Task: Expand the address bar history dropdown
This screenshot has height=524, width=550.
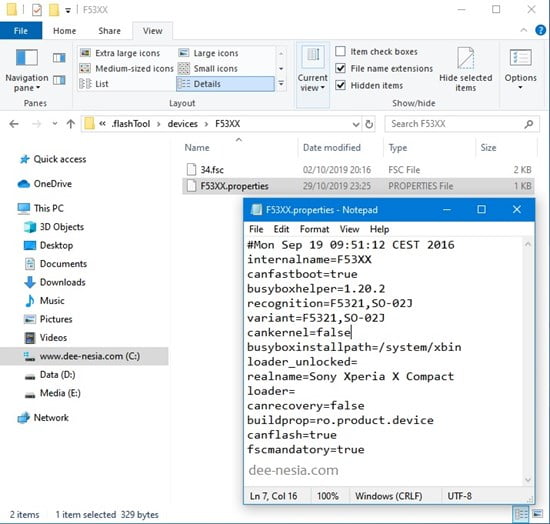Action: click(356, 124)
